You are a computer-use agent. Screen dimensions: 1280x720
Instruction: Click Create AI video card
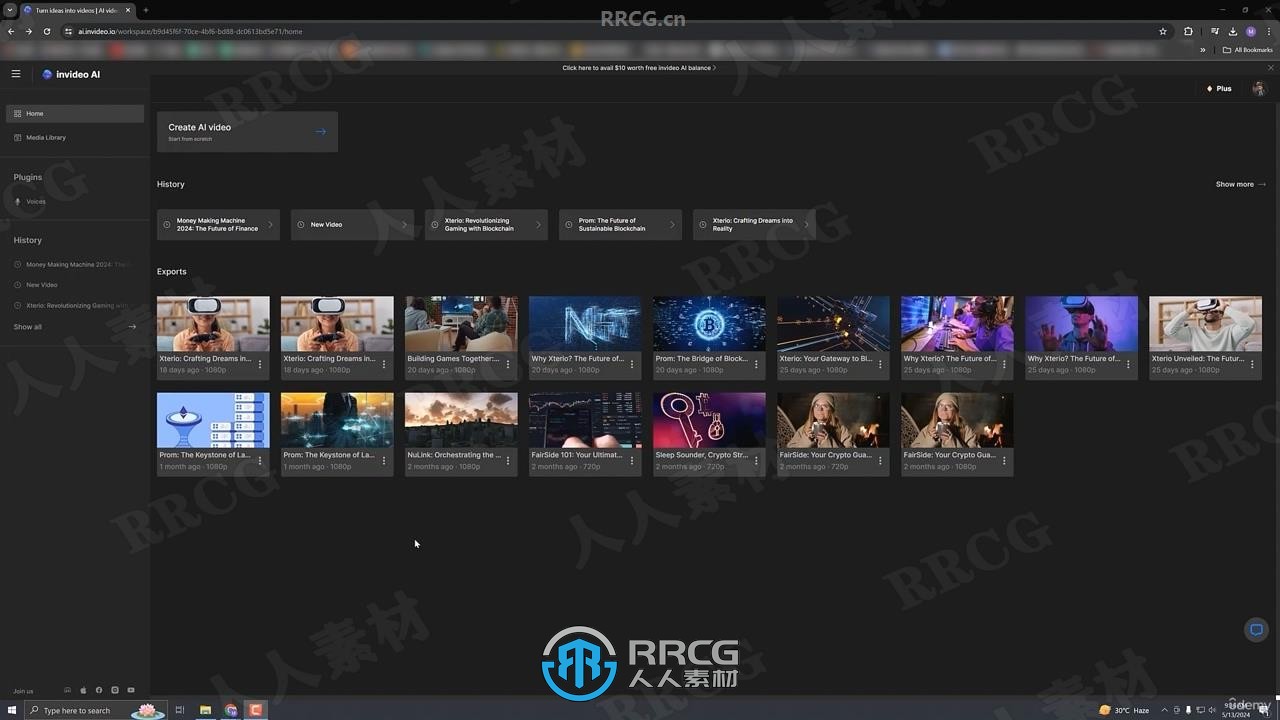[x=247, y=132]
